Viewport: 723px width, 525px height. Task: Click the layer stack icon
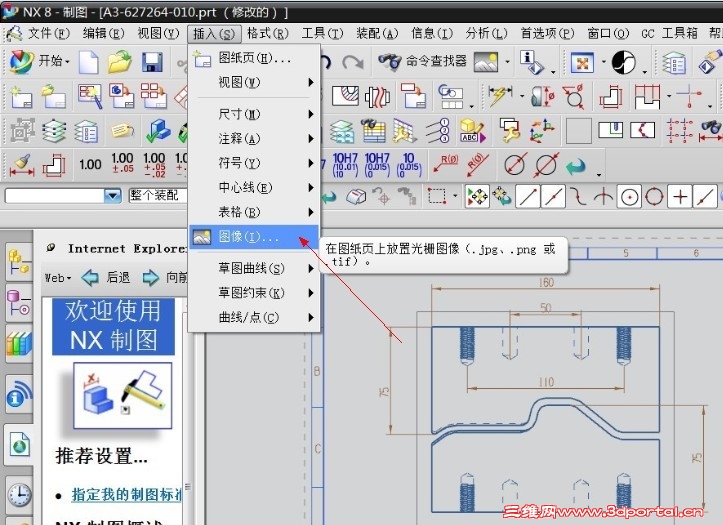pos(54,130)
